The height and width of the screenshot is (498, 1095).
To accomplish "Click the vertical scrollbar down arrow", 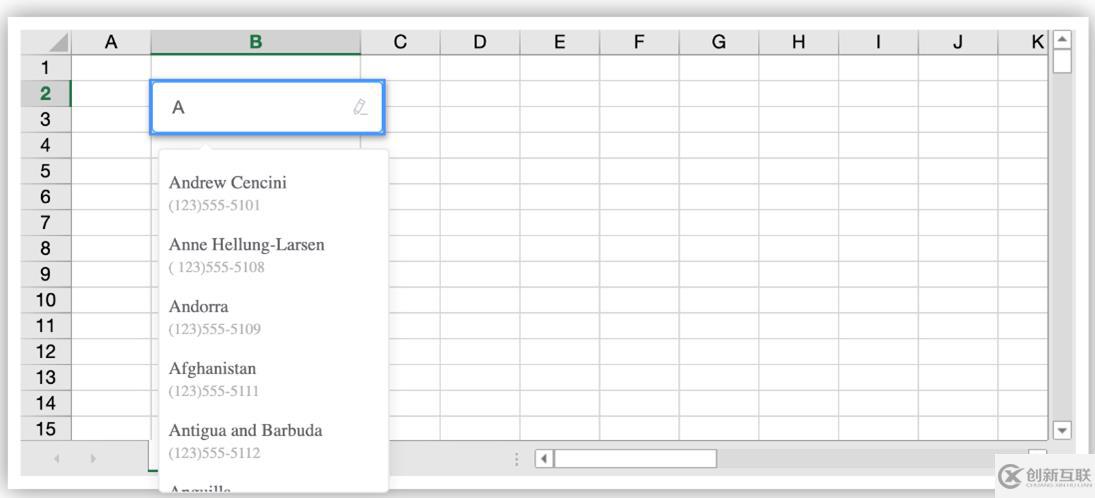I will (x=1062, y=430).
